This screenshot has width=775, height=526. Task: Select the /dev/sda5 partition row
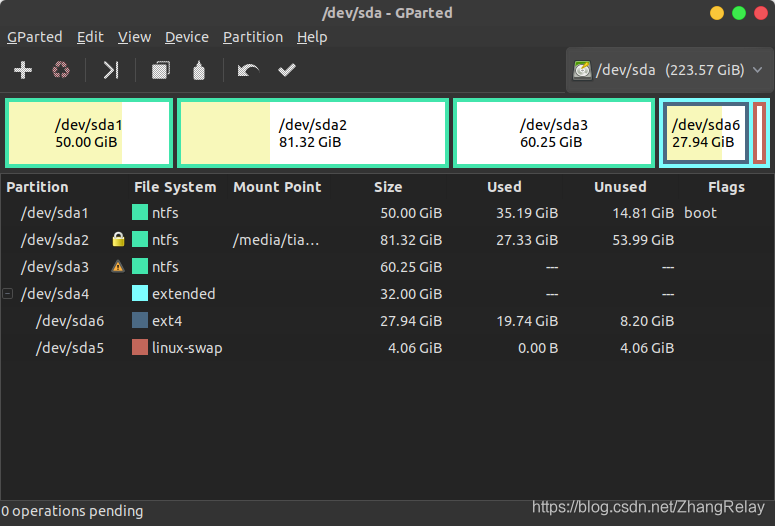point(387,348)
